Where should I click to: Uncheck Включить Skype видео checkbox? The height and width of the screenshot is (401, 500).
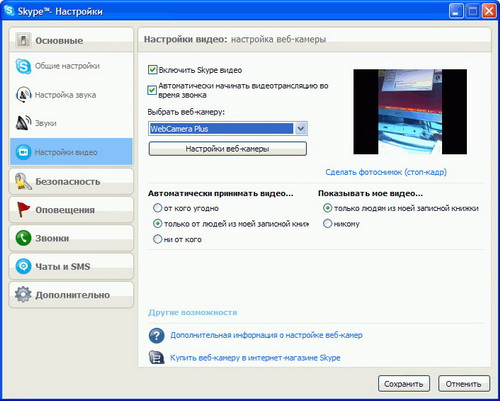click(152, 70)
